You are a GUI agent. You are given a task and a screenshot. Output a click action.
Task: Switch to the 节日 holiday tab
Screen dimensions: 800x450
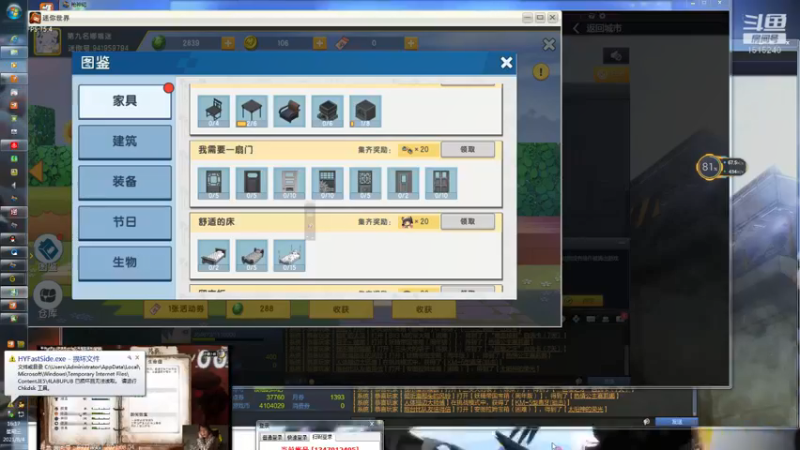(125, 222)
